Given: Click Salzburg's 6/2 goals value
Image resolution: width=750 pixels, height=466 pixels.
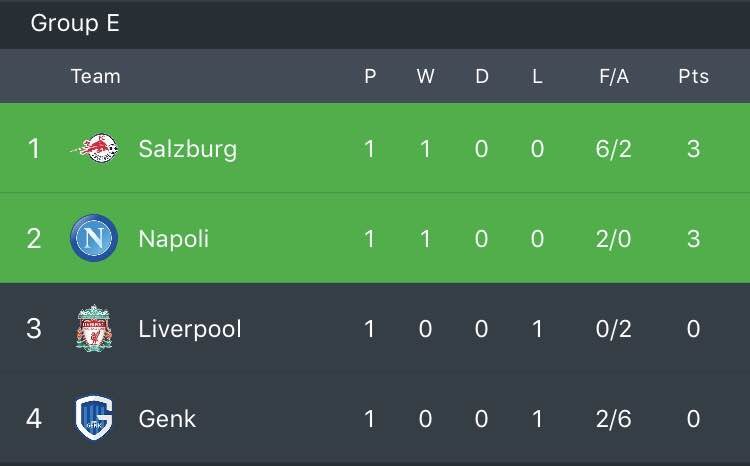Looking at the screenshot, I should [x=614, y=149].
